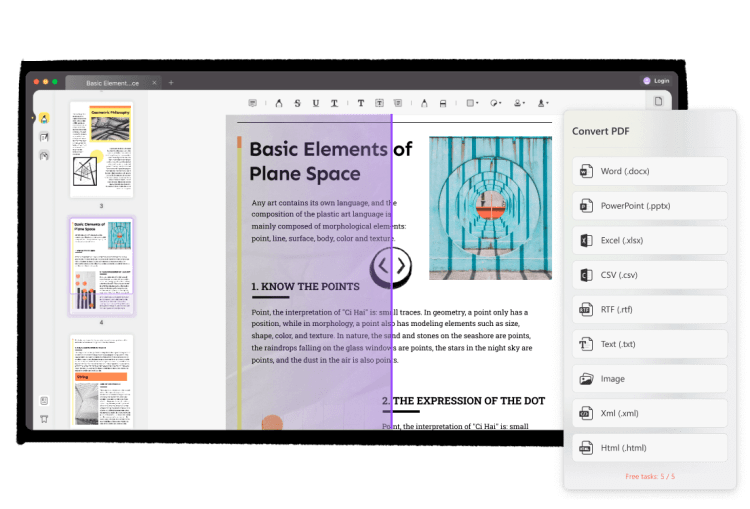Select the text callout tool
The height and width of the screenshot is (509, 750).
398,103
